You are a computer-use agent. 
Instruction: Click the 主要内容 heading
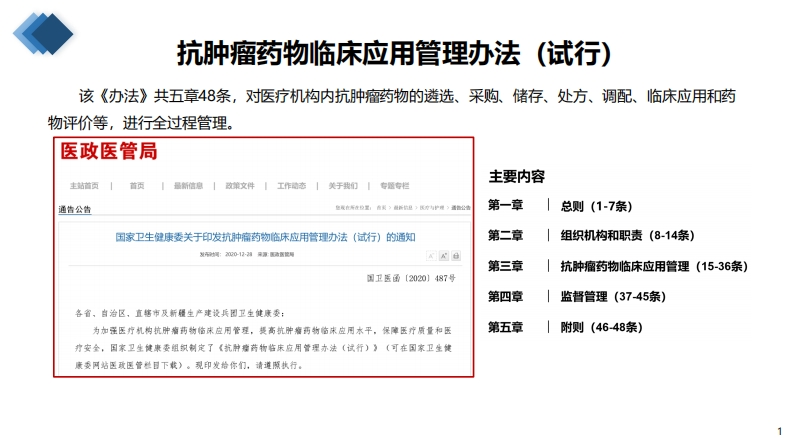(516, 177)
